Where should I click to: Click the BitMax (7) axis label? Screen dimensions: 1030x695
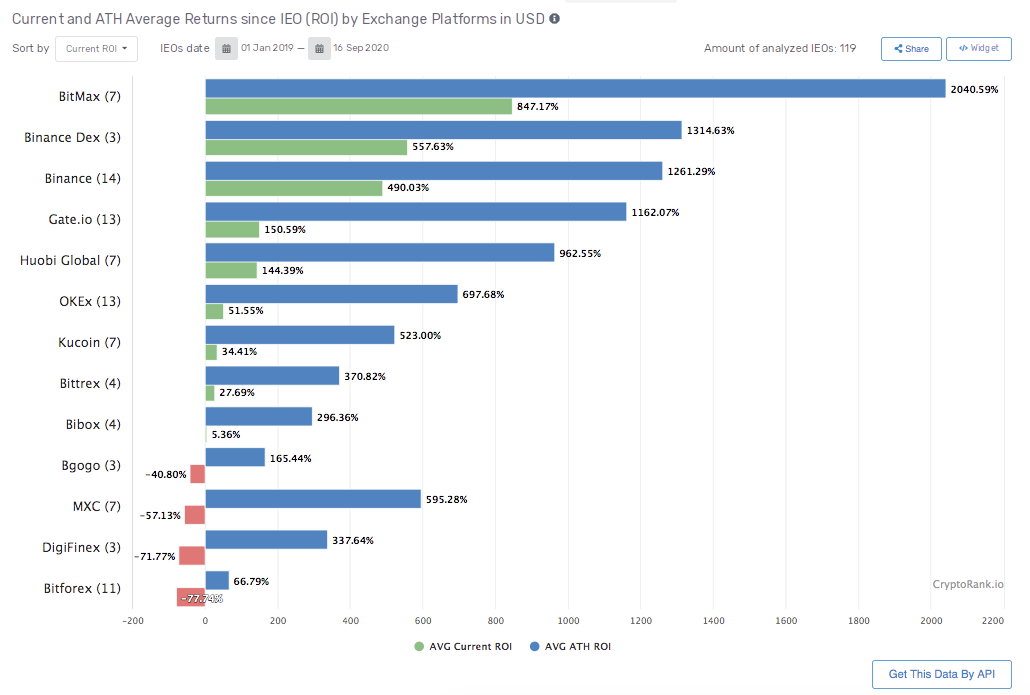[90, 97]
